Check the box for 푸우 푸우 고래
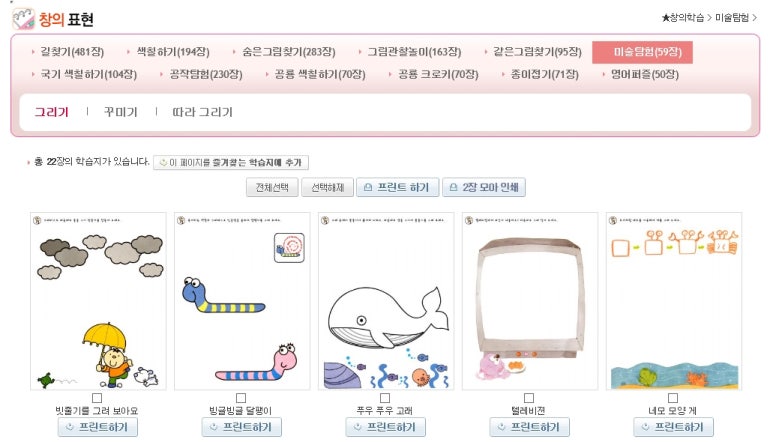The width and height of the screenshot is (773, 442). point(385,398)
